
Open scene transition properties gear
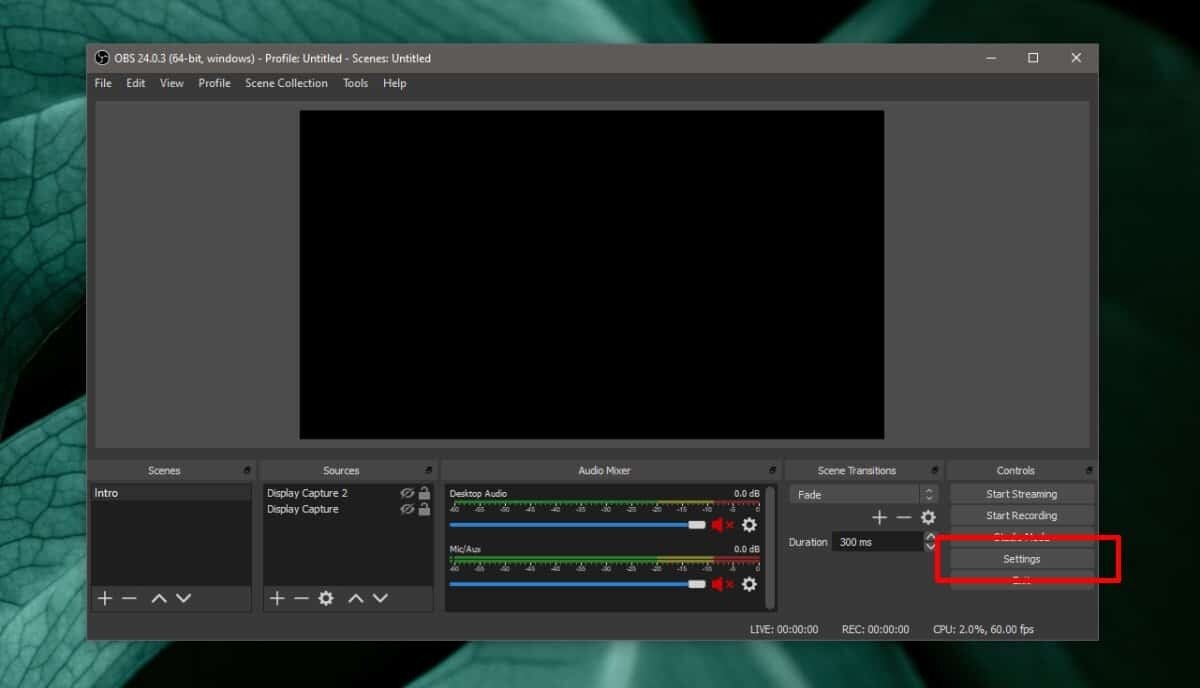tap(928, 517)
